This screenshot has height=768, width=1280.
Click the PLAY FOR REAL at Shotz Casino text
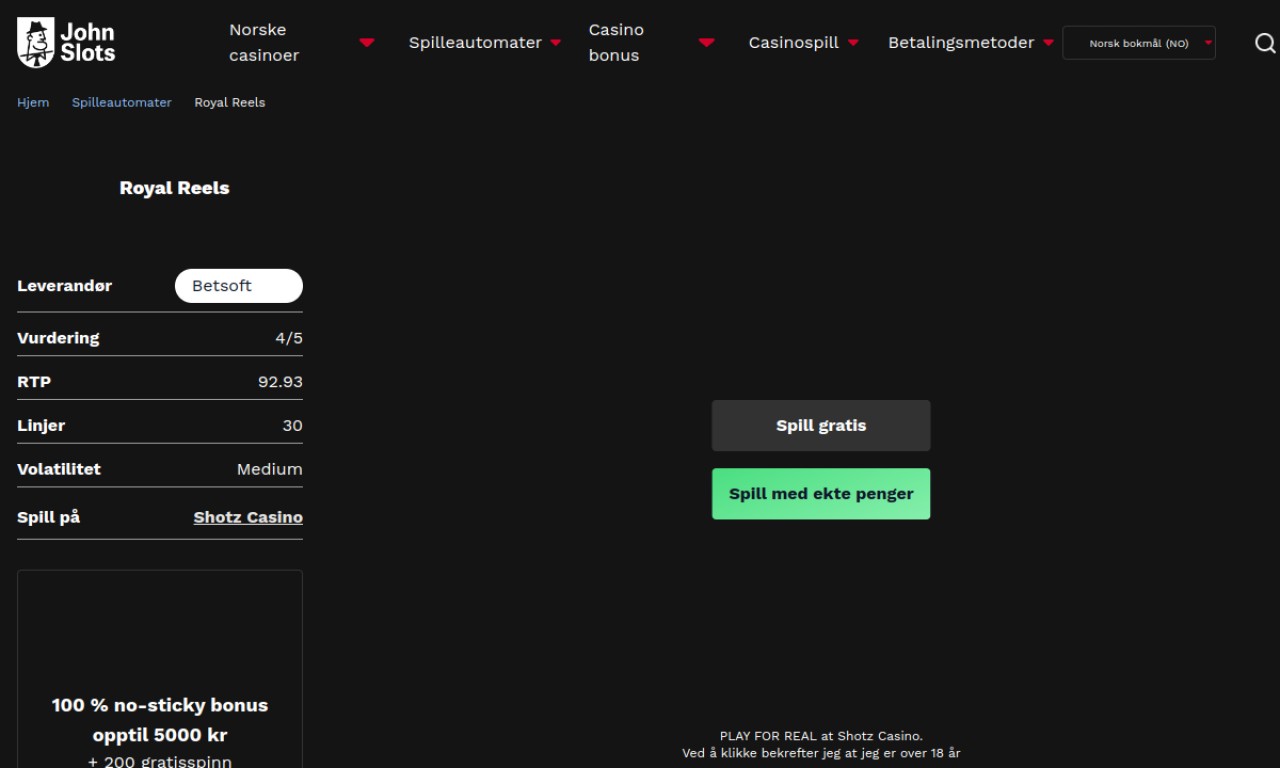pyautogui.click(x=821, y=736)
